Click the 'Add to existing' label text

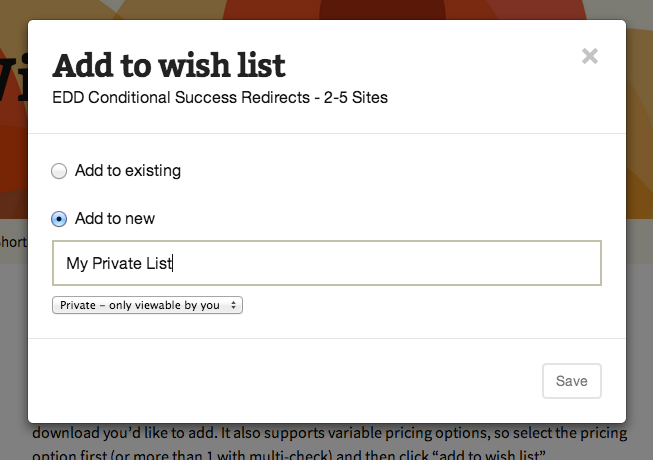[x=127, y=171]
